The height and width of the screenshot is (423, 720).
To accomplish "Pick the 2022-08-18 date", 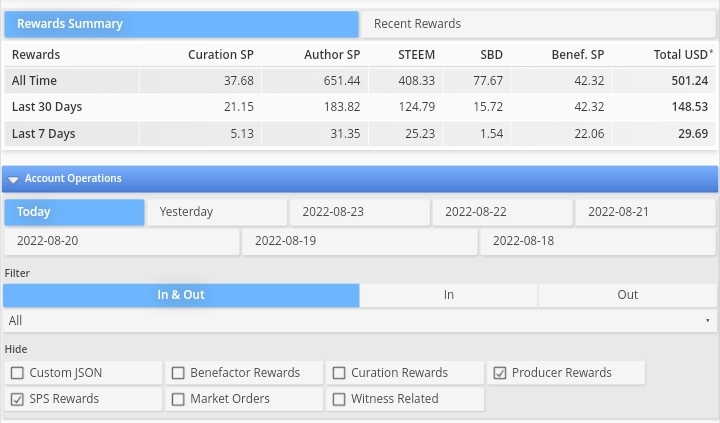I will pyautogui.click(x=598, y=241).
